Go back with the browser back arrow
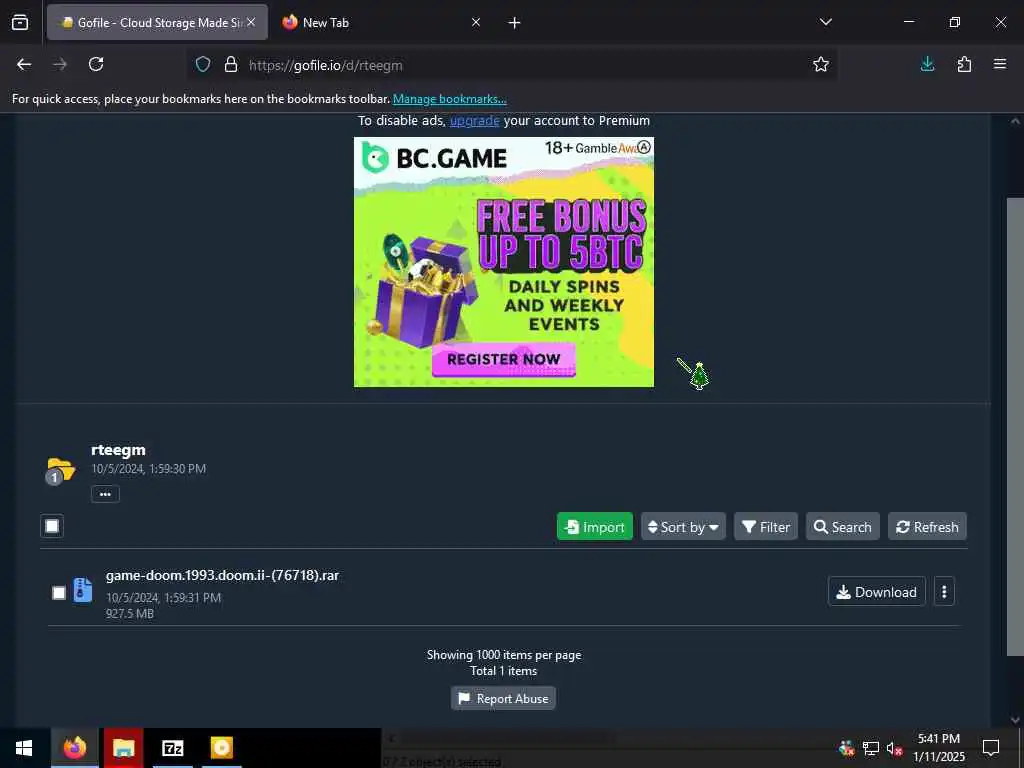 point(24,64)
